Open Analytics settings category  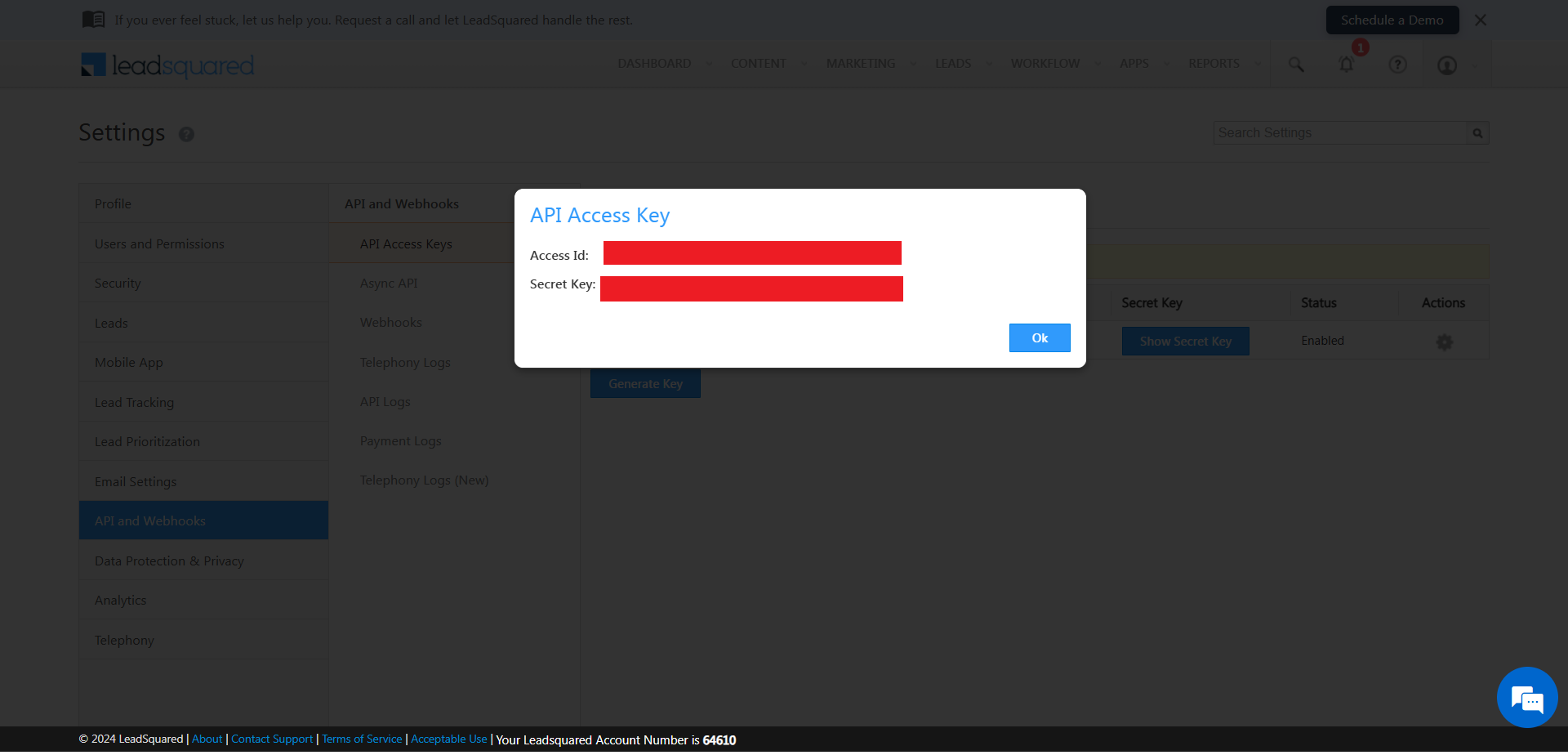[x=203, y=601]
